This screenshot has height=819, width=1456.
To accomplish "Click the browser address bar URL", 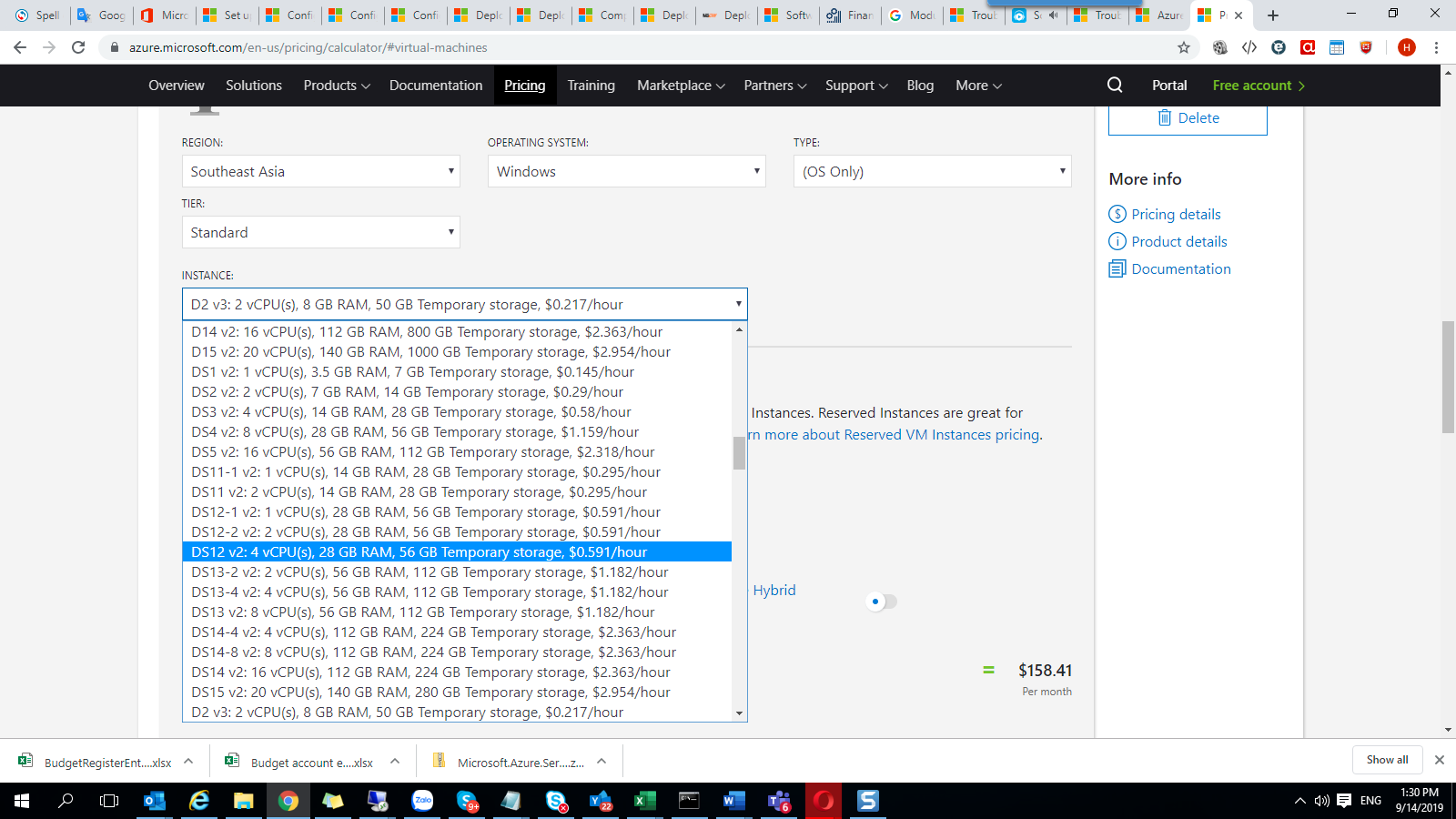I will pyautogui.click(x=308, y=47).
